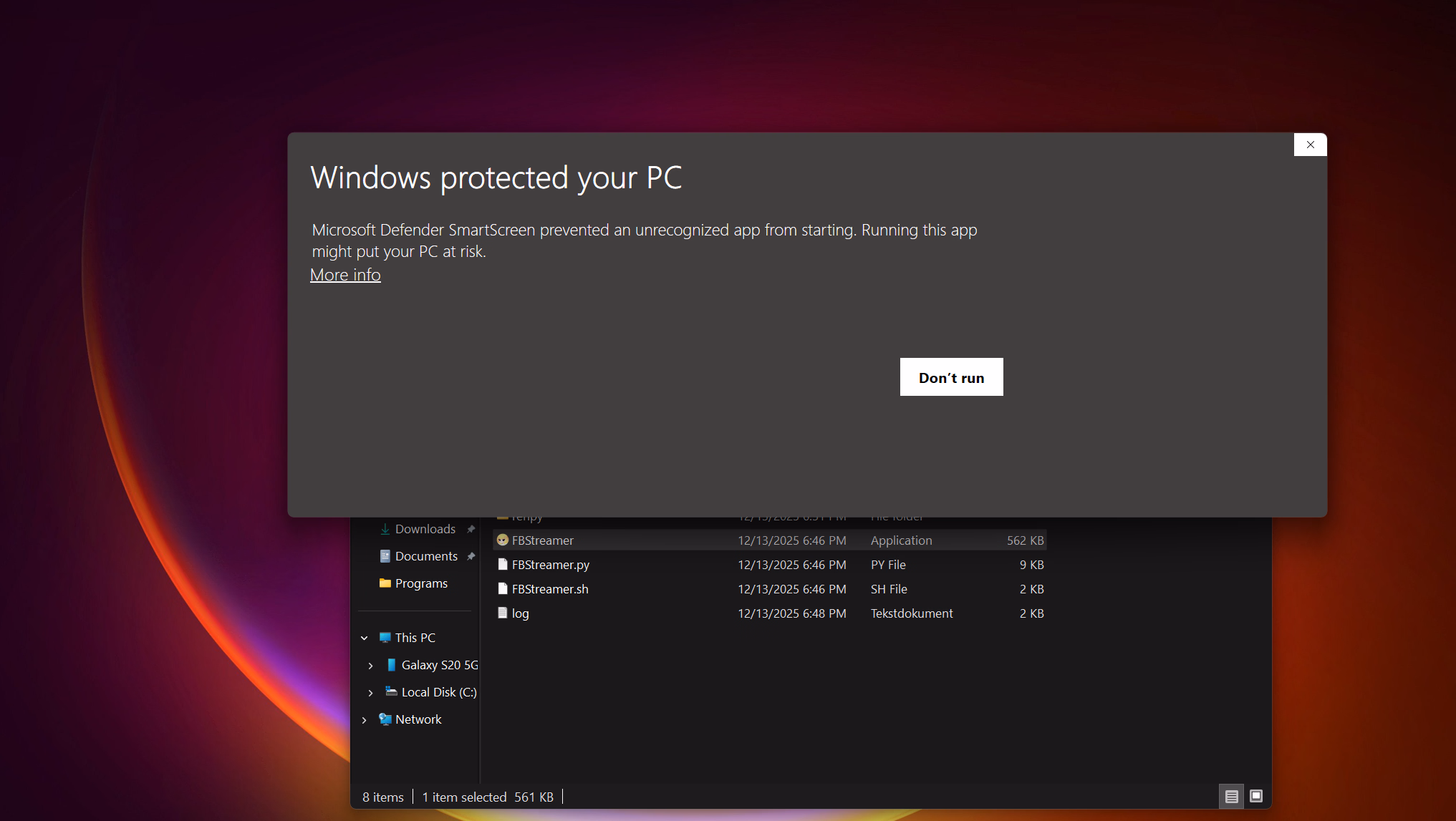
Task: Click the FBStreamer application icon
Action: pyautogui.click(x=503, y=540)
